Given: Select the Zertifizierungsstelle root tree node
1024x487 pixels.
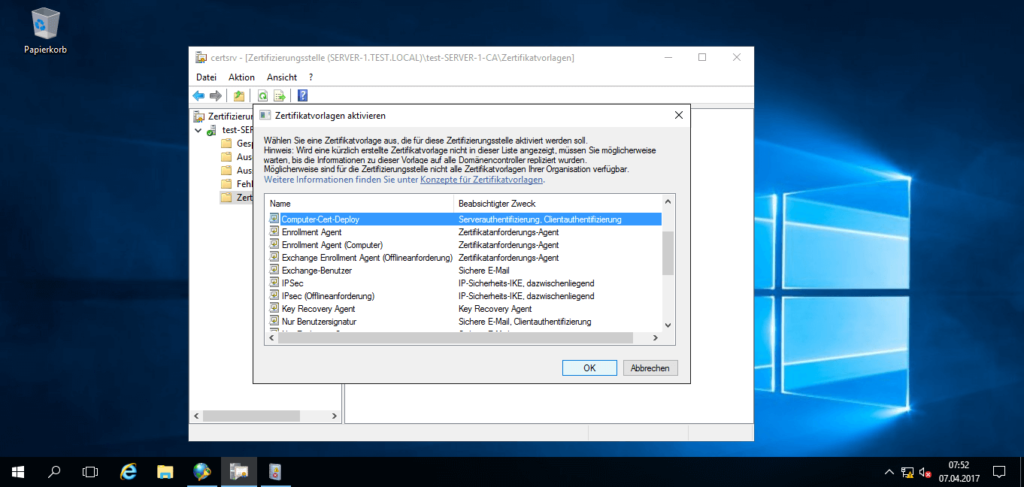Looking at the screenshot, I should pyautogui.click(x=231, y=117).
